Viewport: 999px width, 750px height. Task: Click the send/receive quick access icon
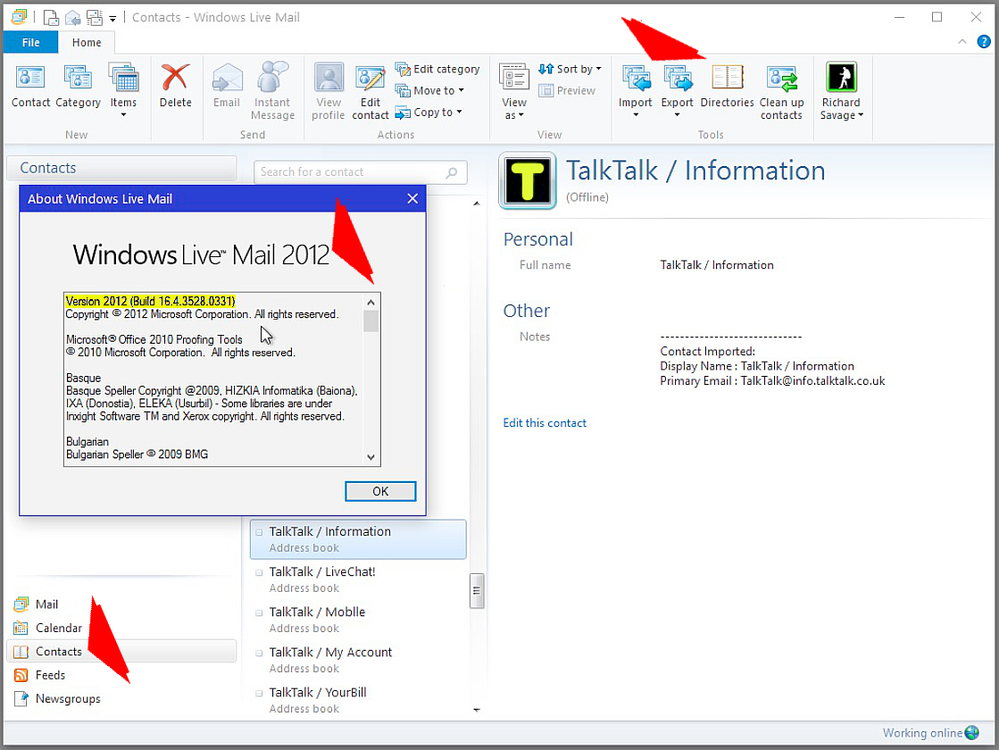pos(94,17)
